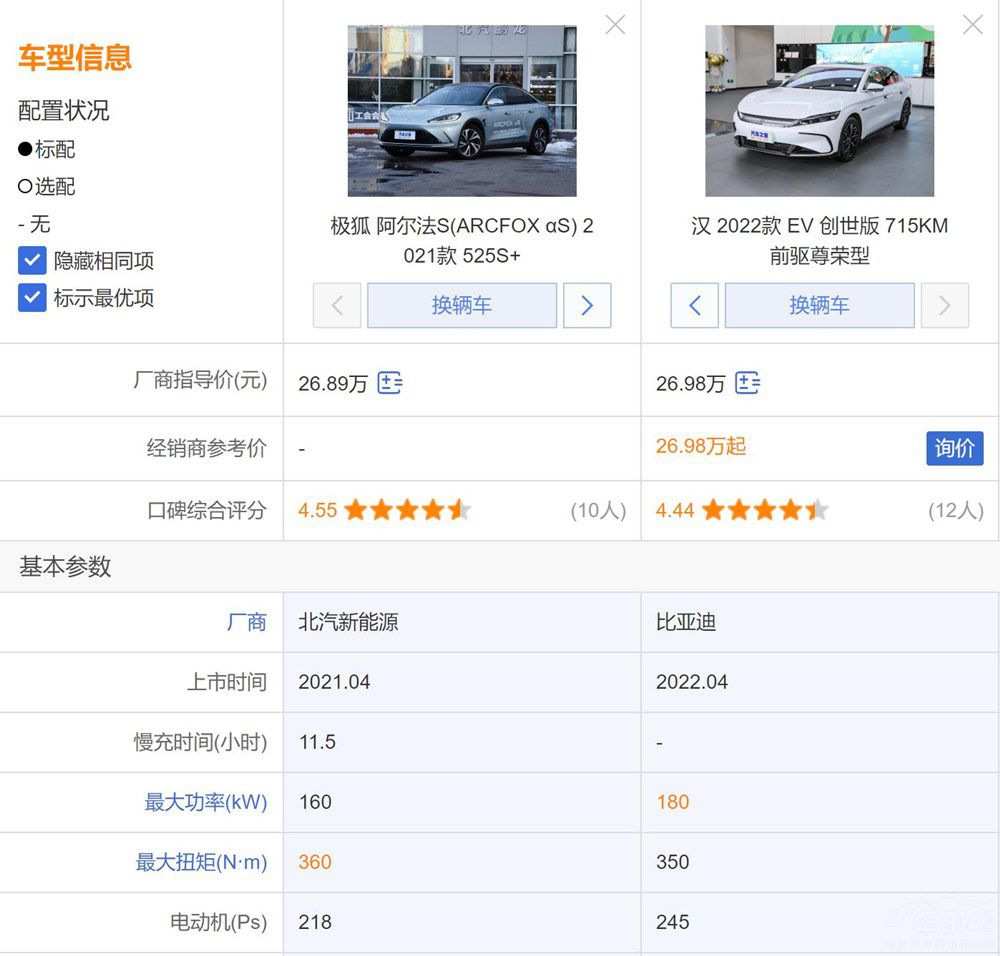
Task: Click 换辆车 button under ARCFOX αS
Action: click(x=461, y=305)
